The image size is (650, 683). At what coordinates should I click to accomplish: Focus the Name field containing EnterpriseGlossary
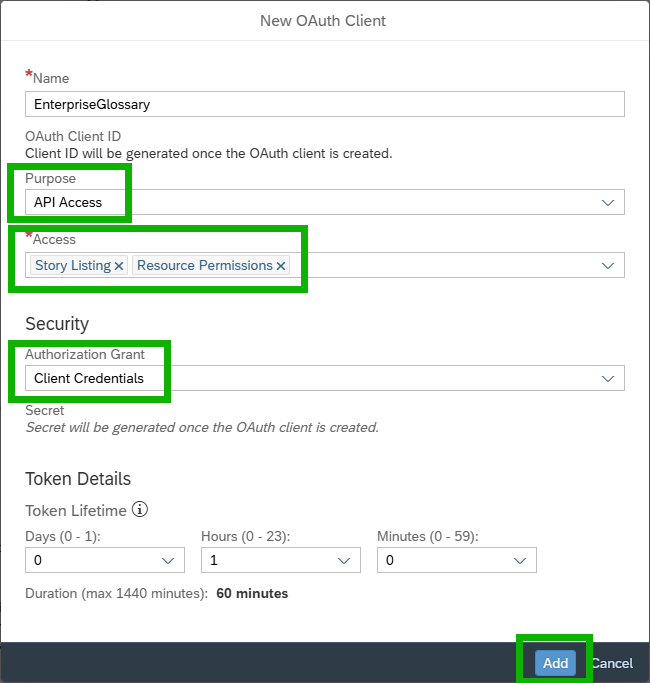(x=324, y=104)
